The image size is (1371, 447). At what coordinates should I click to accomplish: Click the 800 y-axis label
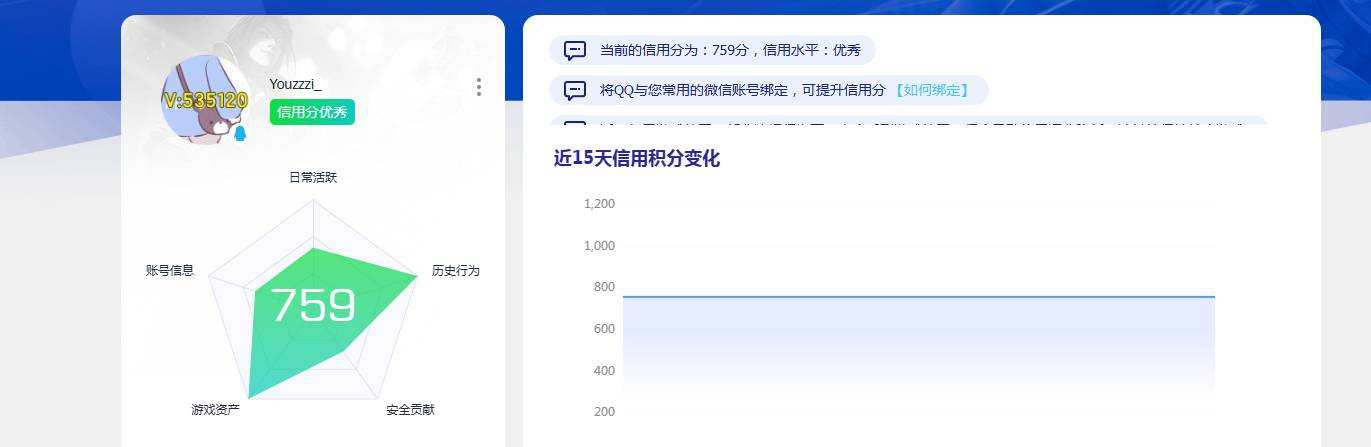pos(604,287)
